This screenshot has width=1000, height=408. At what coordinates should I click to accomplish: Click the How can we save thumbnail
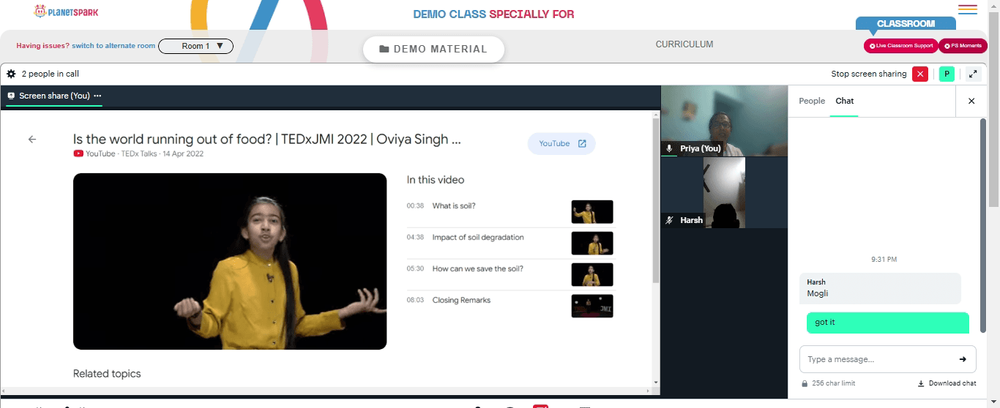coord(592,275)
